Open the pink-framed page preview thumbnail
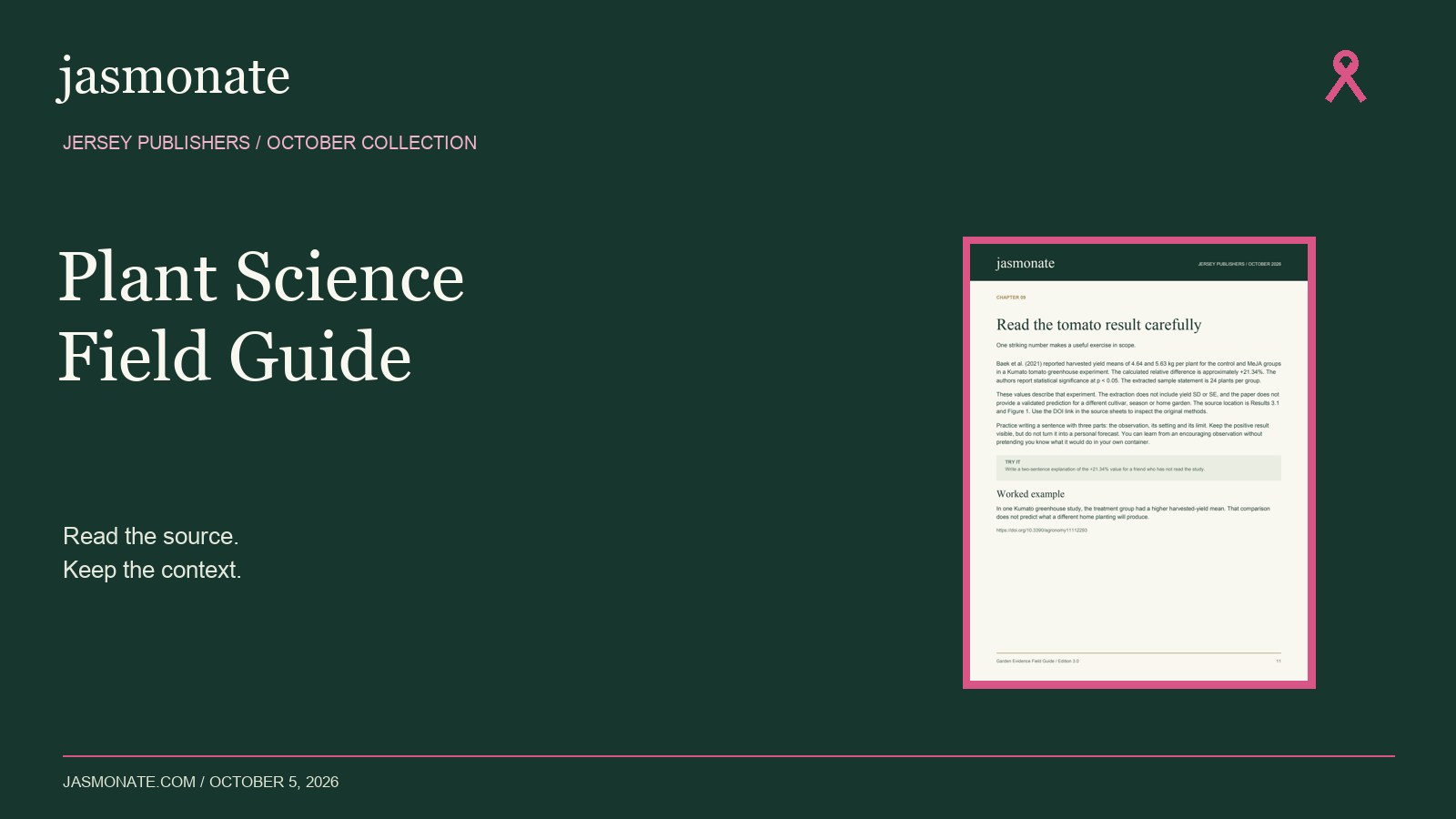The image size is (1456, 819). point(1139,462)
